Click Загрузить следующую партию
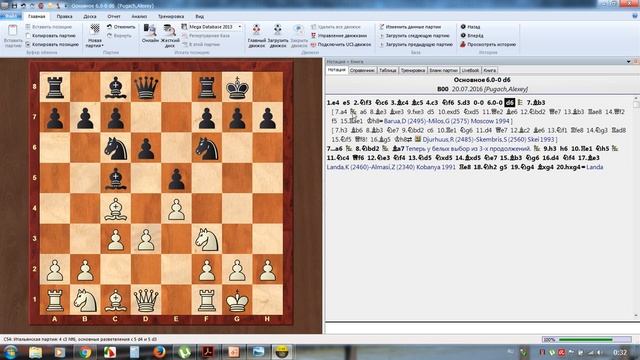Viewport: 640px width, 360px height. (x=414, y=36)
